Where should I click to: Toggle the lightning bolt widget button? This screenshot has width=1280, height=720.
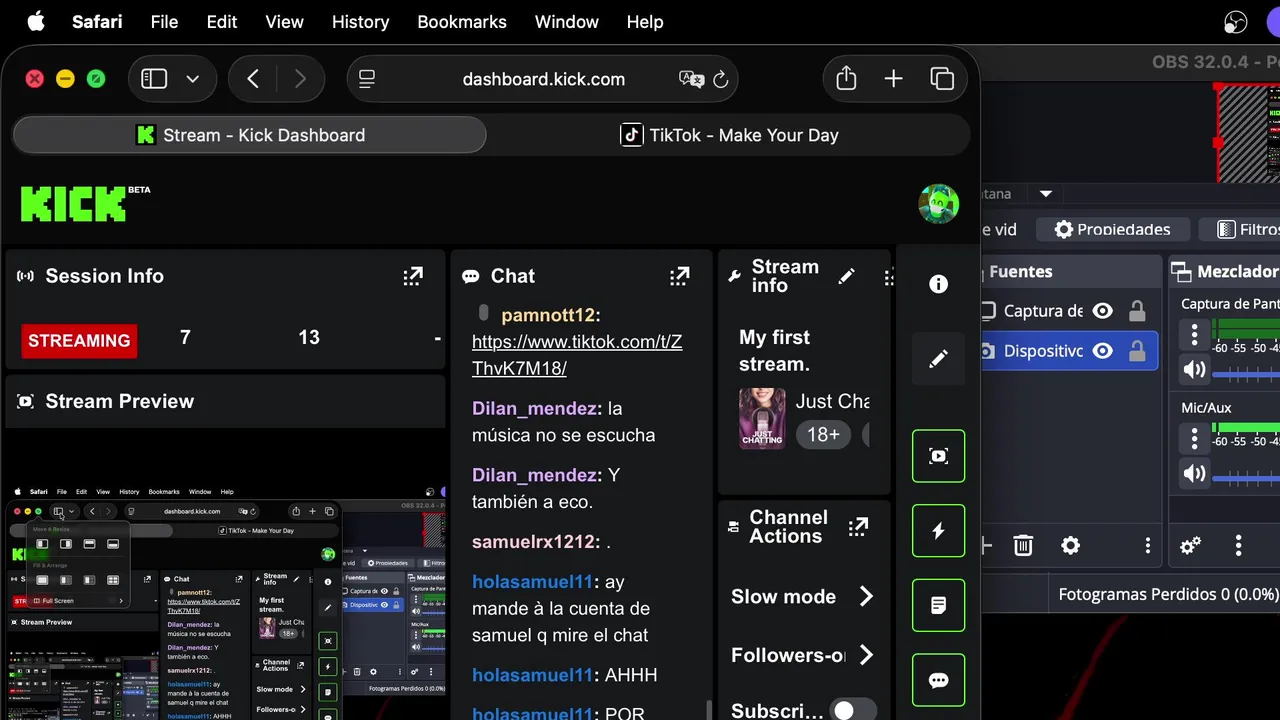(x=938, y=531)
